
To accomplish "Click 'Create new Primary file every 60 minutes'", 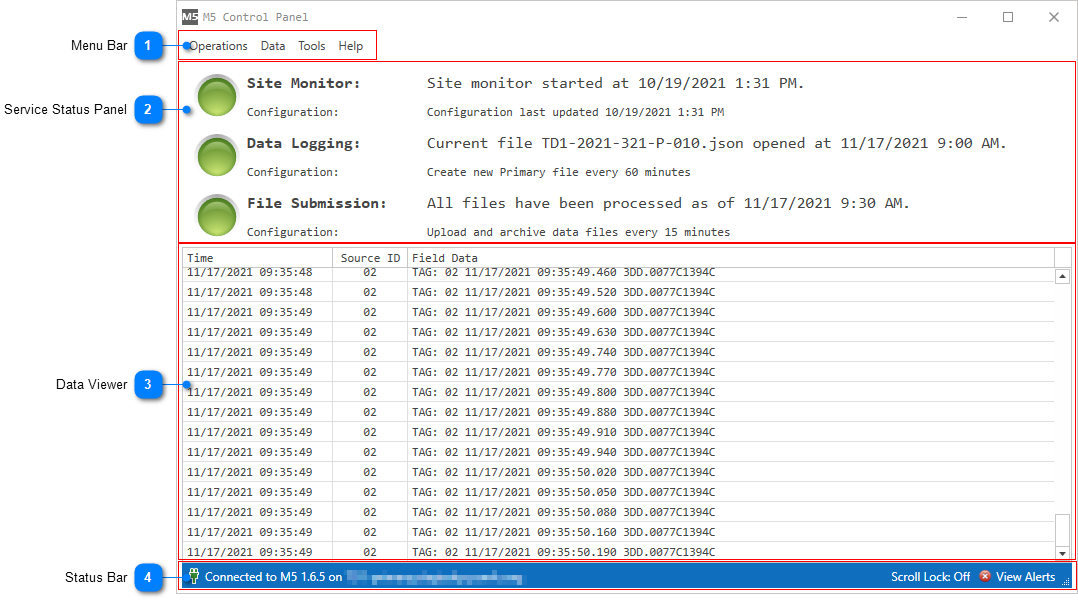I will point(558,172).
